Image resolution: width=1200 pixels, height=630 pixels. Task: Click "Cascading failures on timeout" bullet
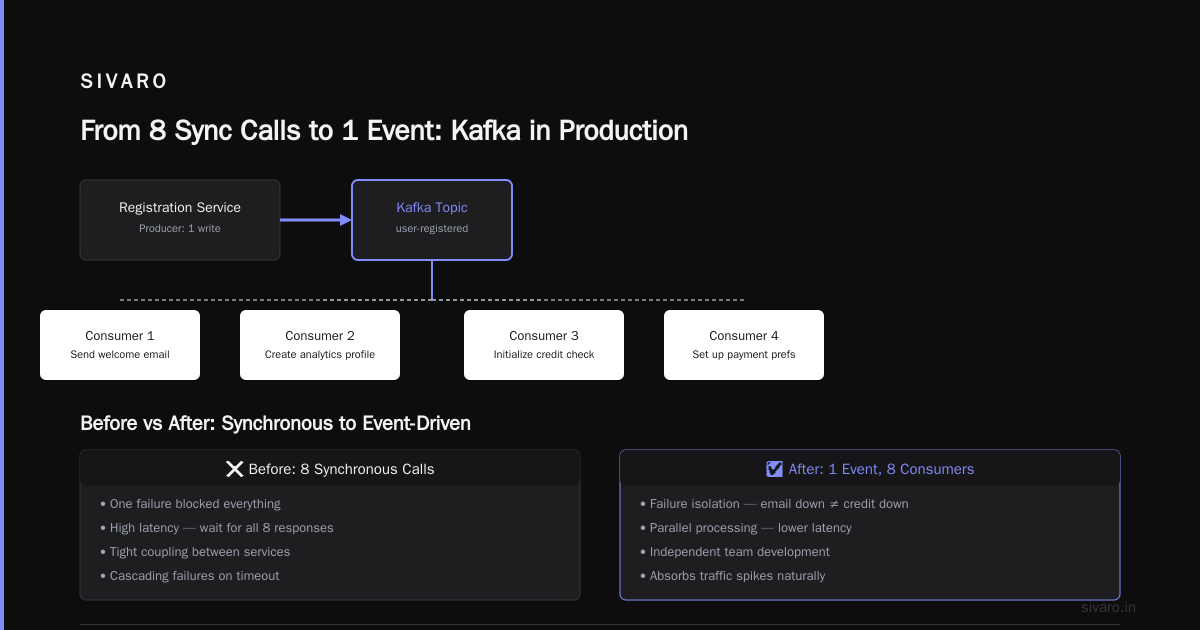[190, 576]
